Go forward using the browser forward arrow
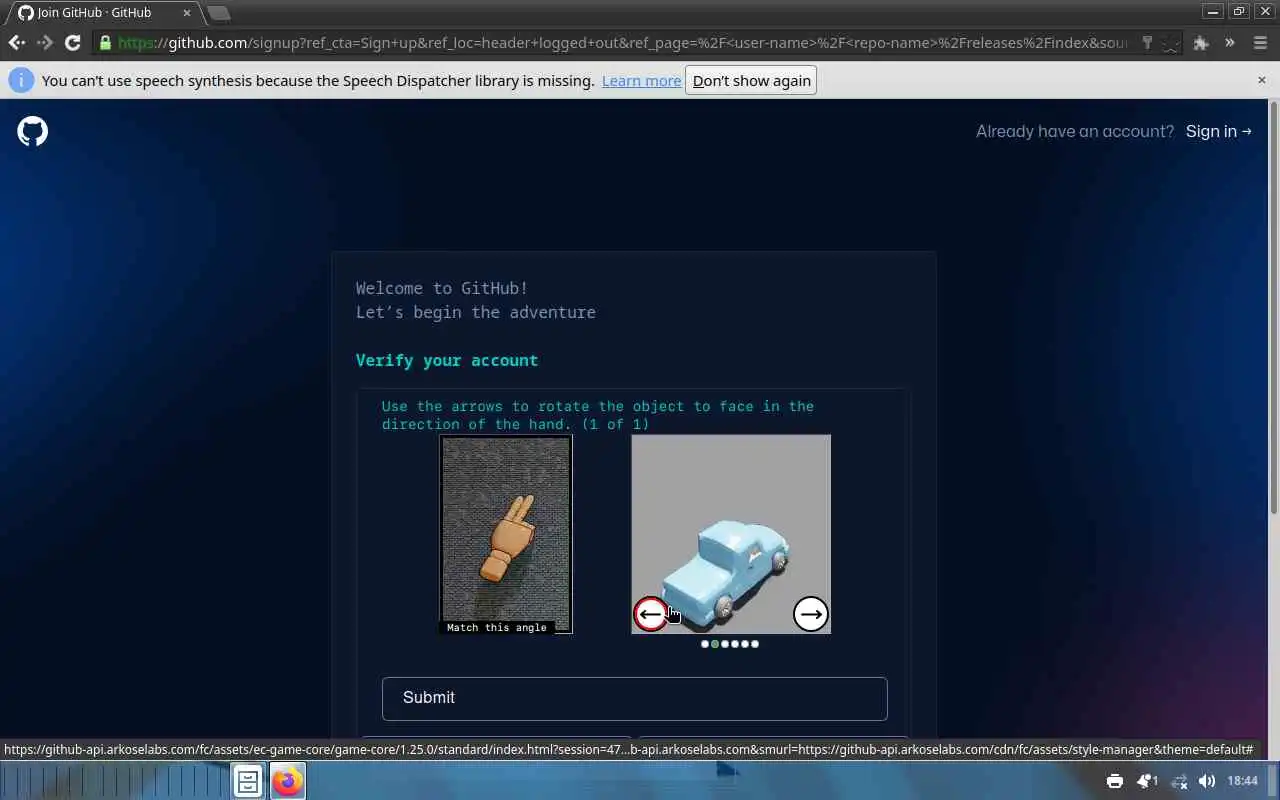 45,43
